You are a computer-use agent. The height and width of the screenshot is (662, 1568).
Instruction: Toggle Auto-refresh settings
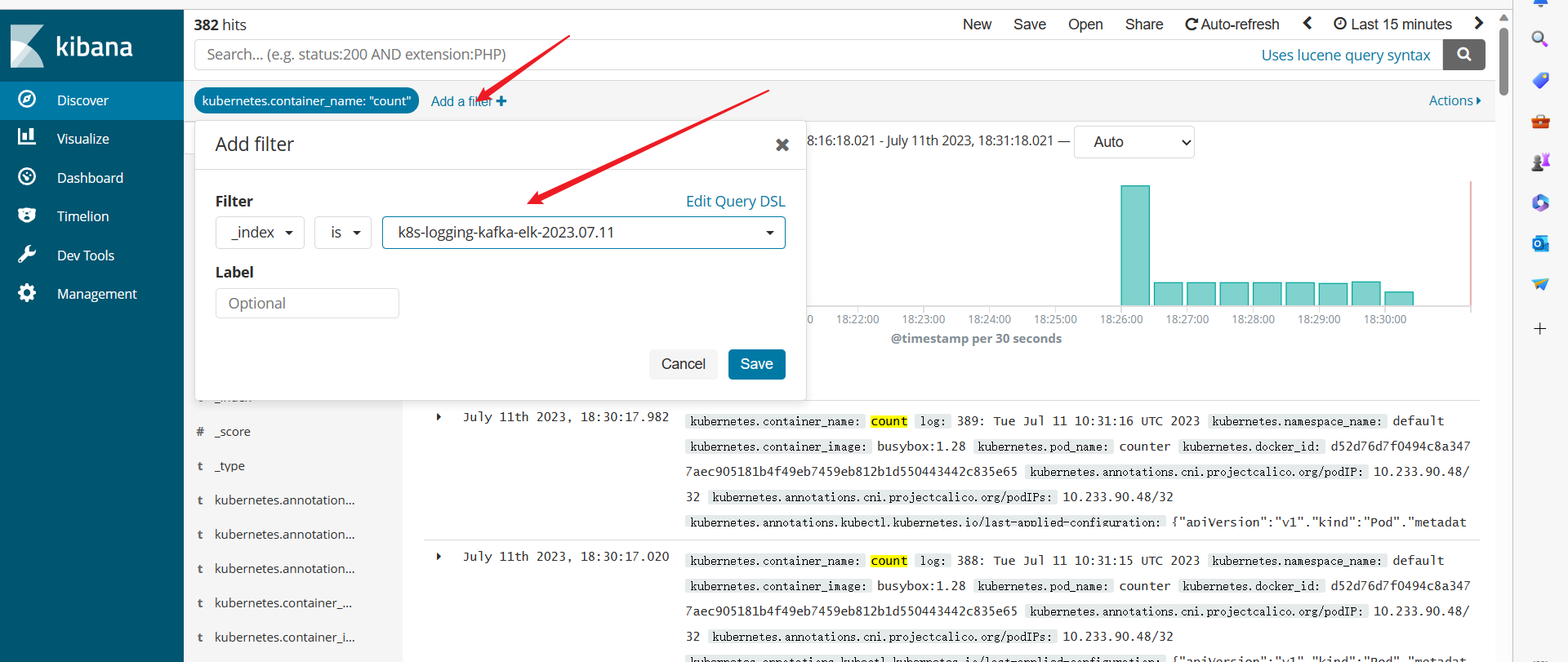point(1232,24)
